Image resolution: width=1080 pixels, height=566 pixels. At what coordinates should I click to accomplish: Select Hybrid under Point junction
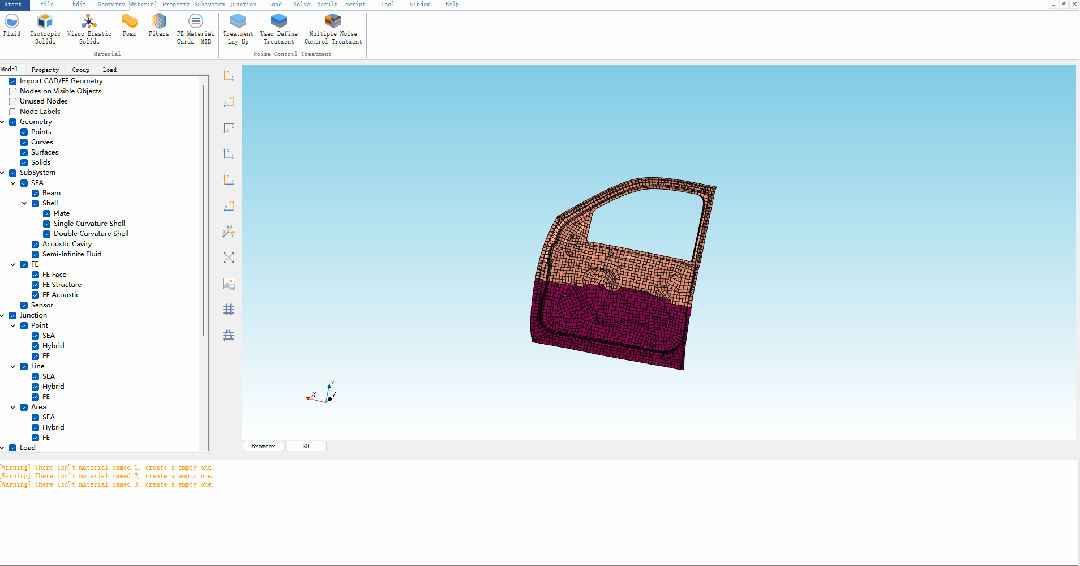(x=53, y=346)
